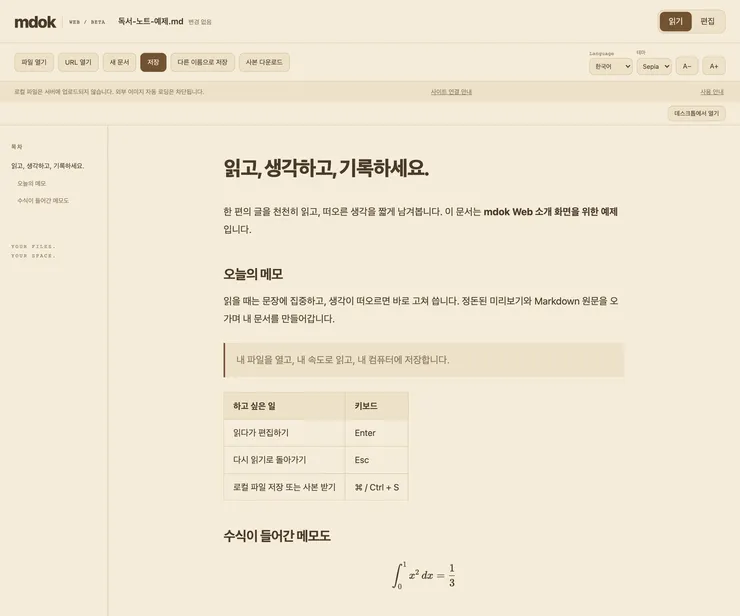
Task: Click the 저장 save button
Action: tap(153, 62)
